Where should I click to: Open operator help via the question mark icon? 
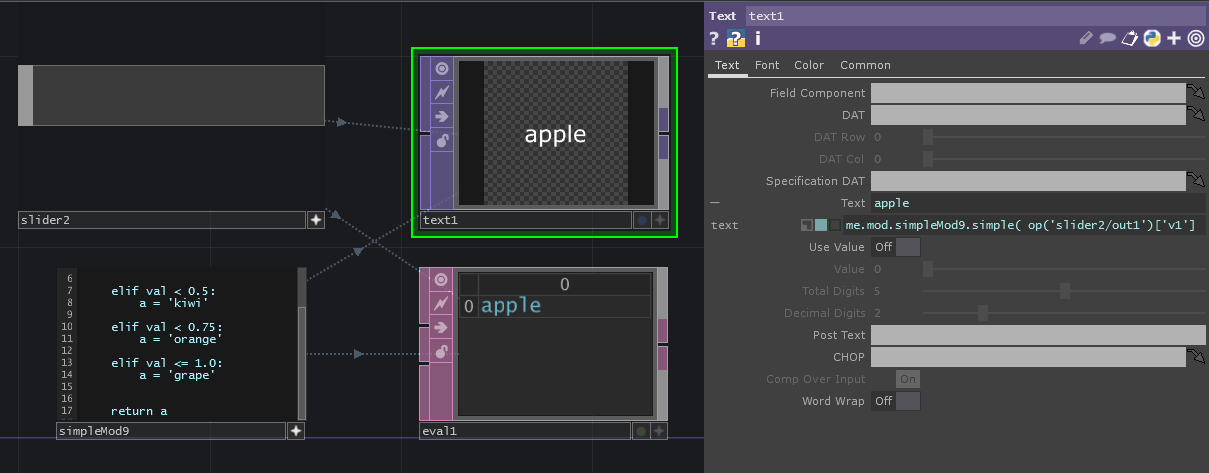tap(714, 39)
